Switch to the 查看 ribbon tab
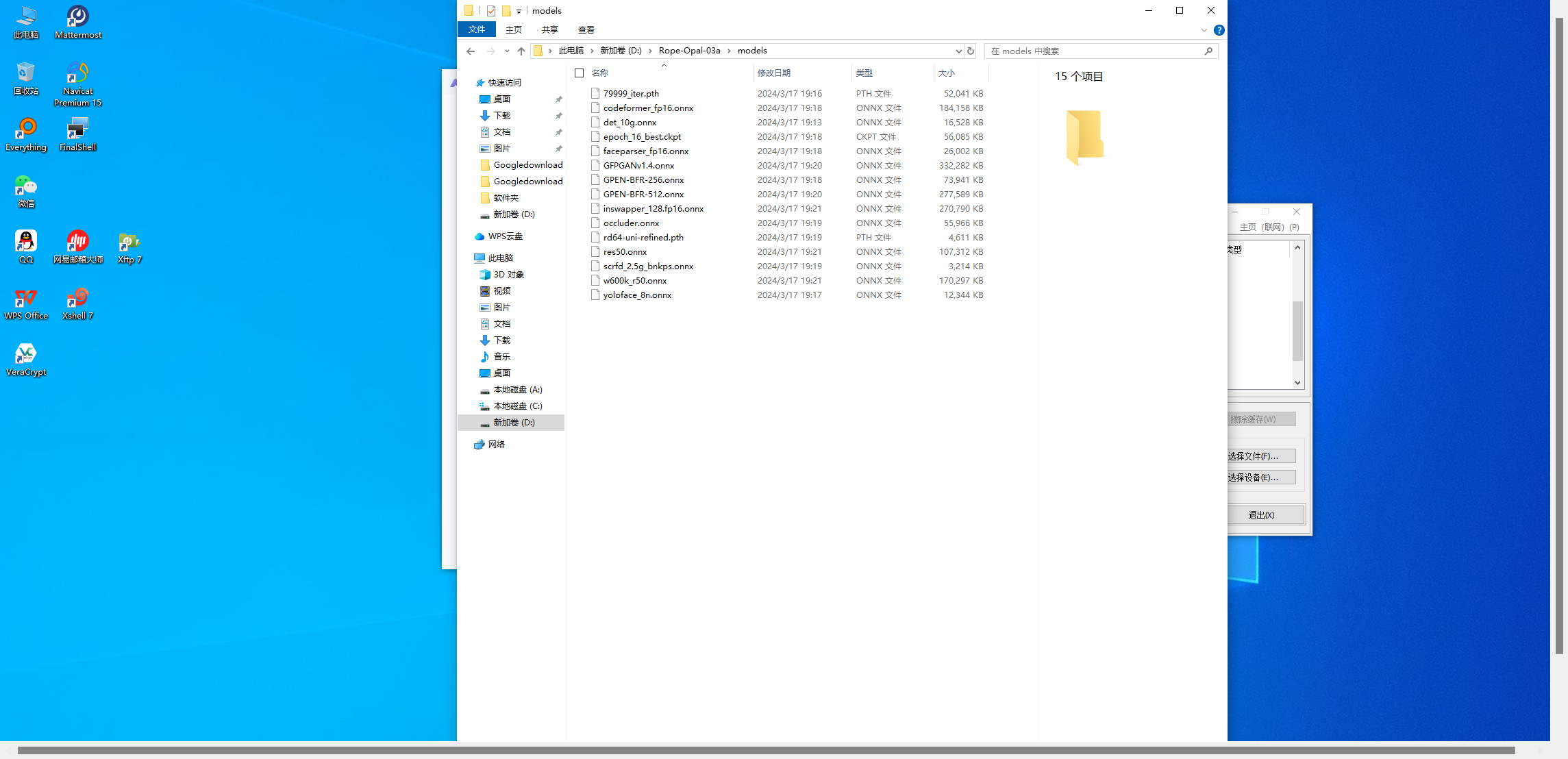1568x759 pixels. click(586, 30)
